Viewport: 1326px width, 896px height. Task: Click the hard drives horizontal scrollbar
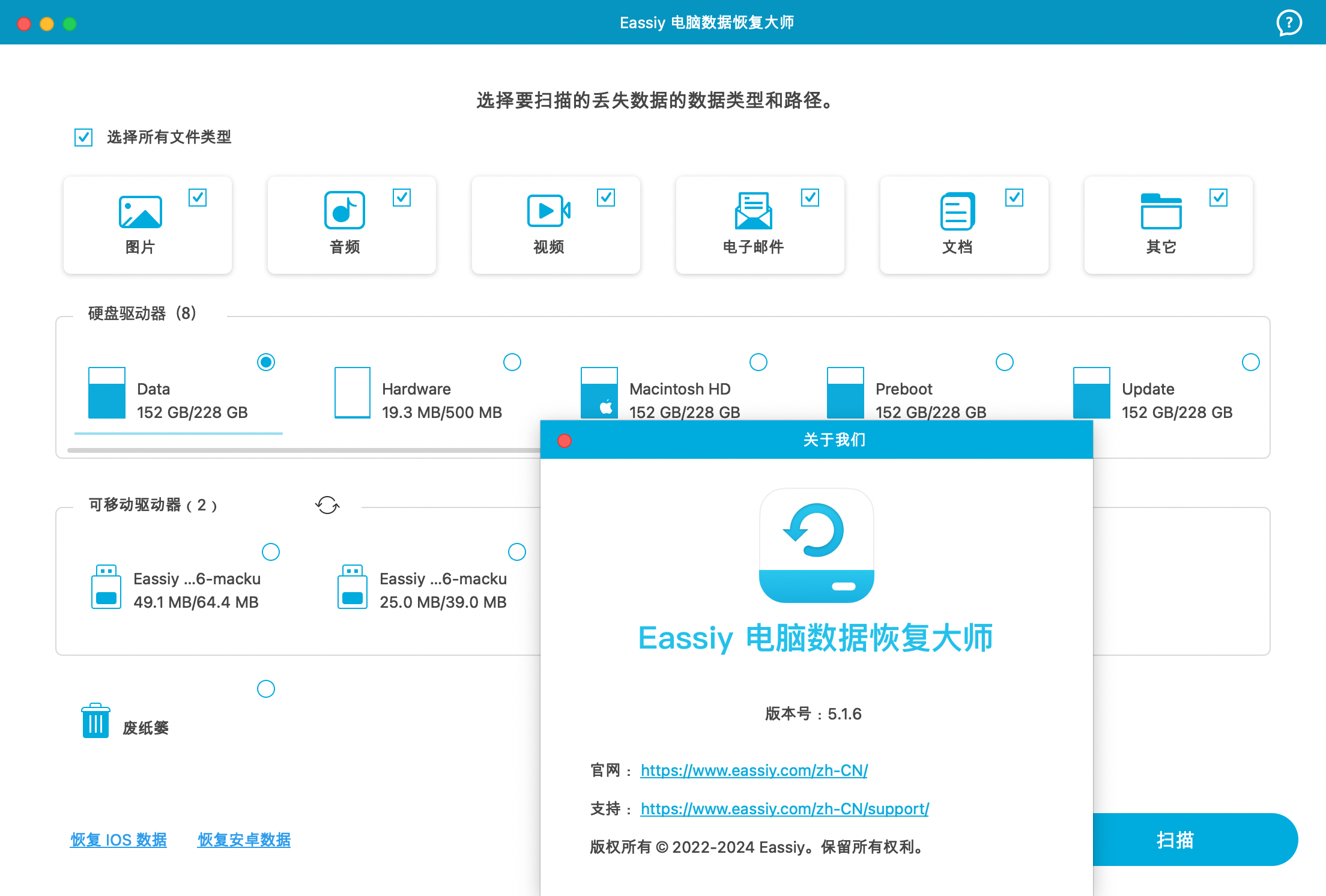pos(304,450)
